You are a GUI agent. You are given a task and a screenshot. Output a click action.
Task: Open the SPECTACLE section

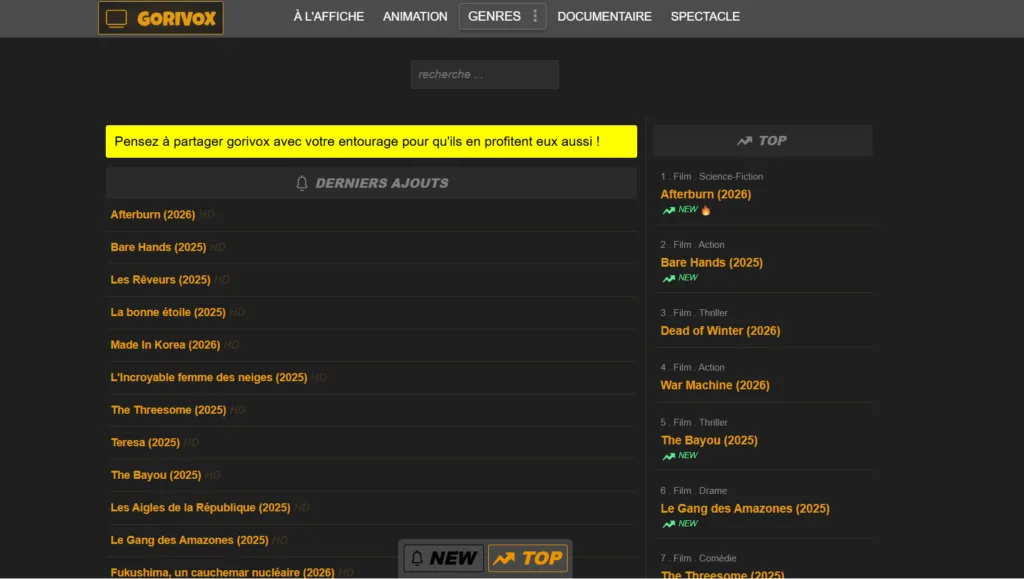(x=705, y=16)
